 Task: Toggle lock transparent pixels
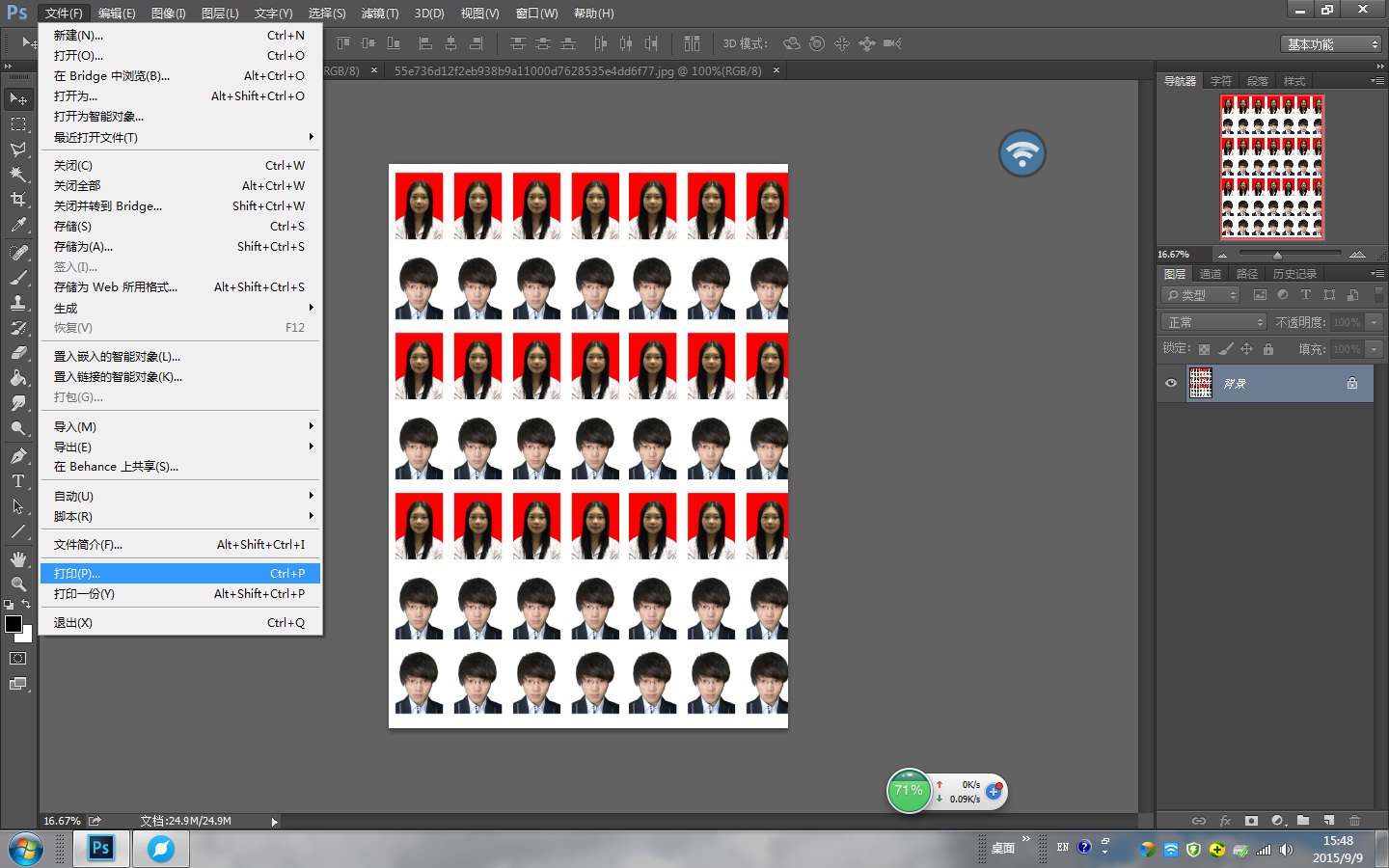click(1204, 349)
